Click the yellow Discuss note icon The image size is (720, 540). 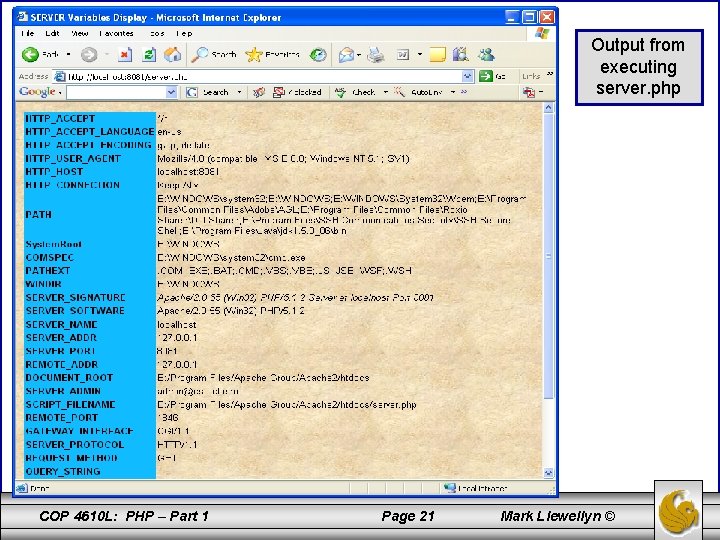[437, 55]
